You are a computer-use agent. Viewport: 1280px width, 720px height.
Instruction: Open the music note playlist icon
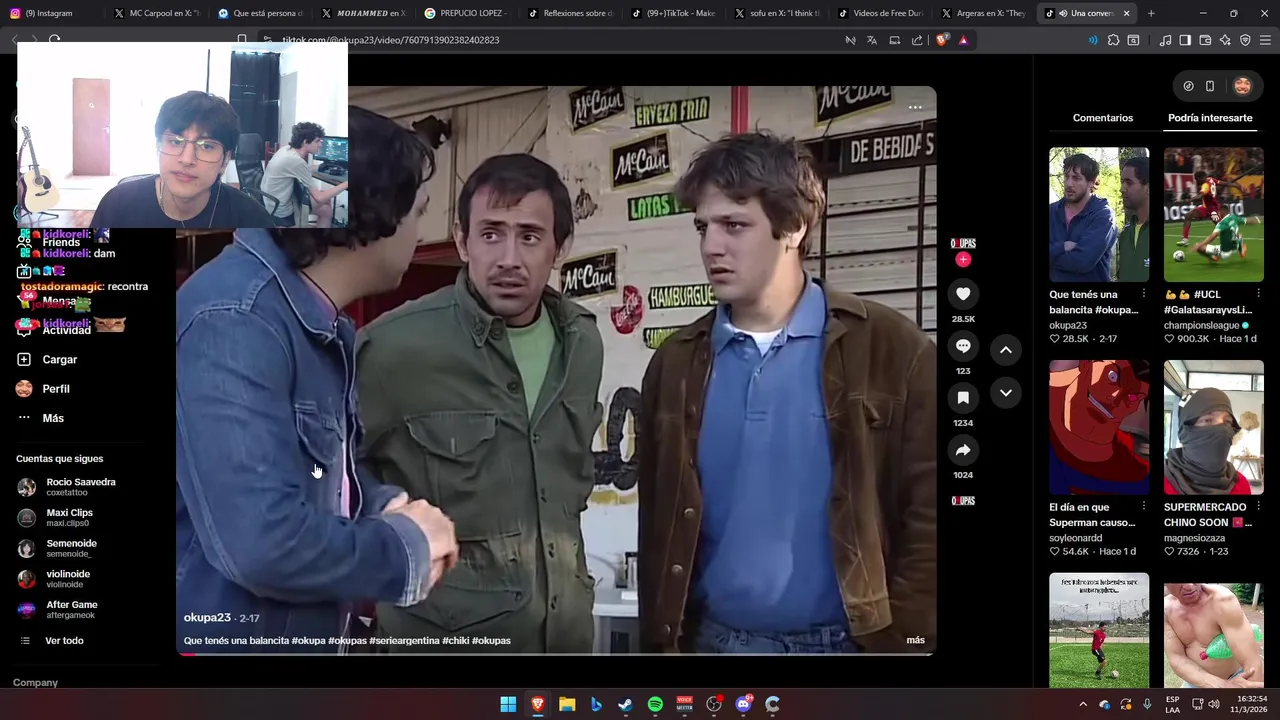pyautogui.click(x=1165, y=40)
